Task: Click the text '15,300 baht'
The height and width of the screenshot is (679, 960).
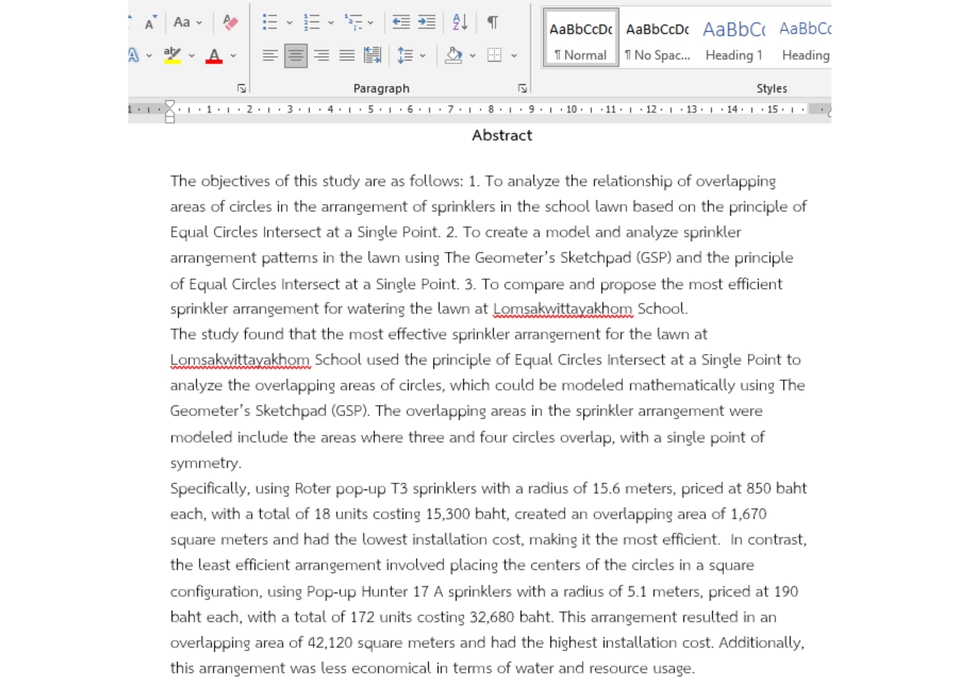Action: coord(466,514)
